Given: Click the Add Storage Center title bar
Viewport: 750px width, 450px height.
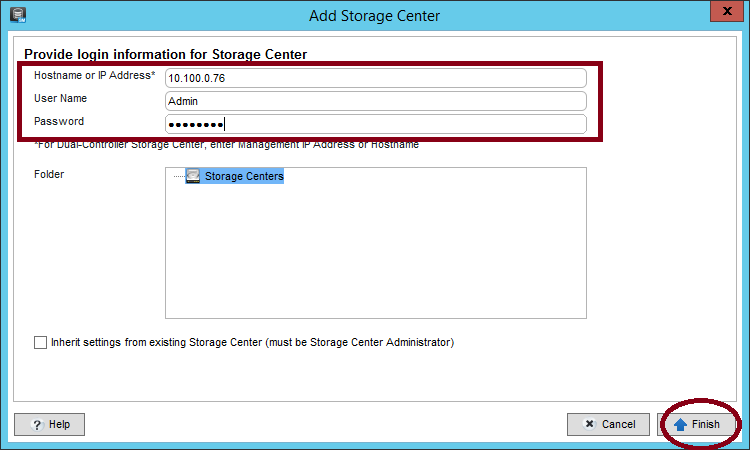Looking at the screenshot, I should point(375,15).
